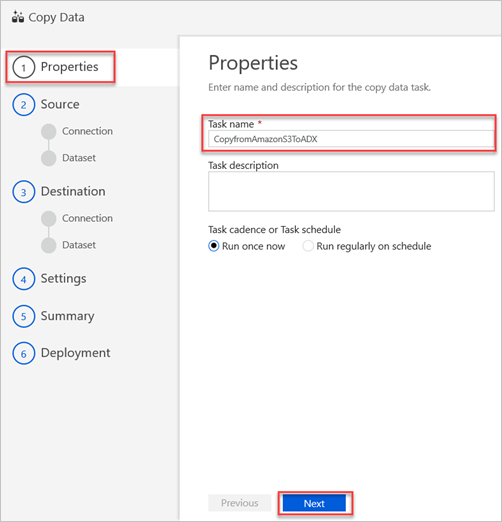
Task: Click the Destination Dataset node dot
Action: (49, 245)
